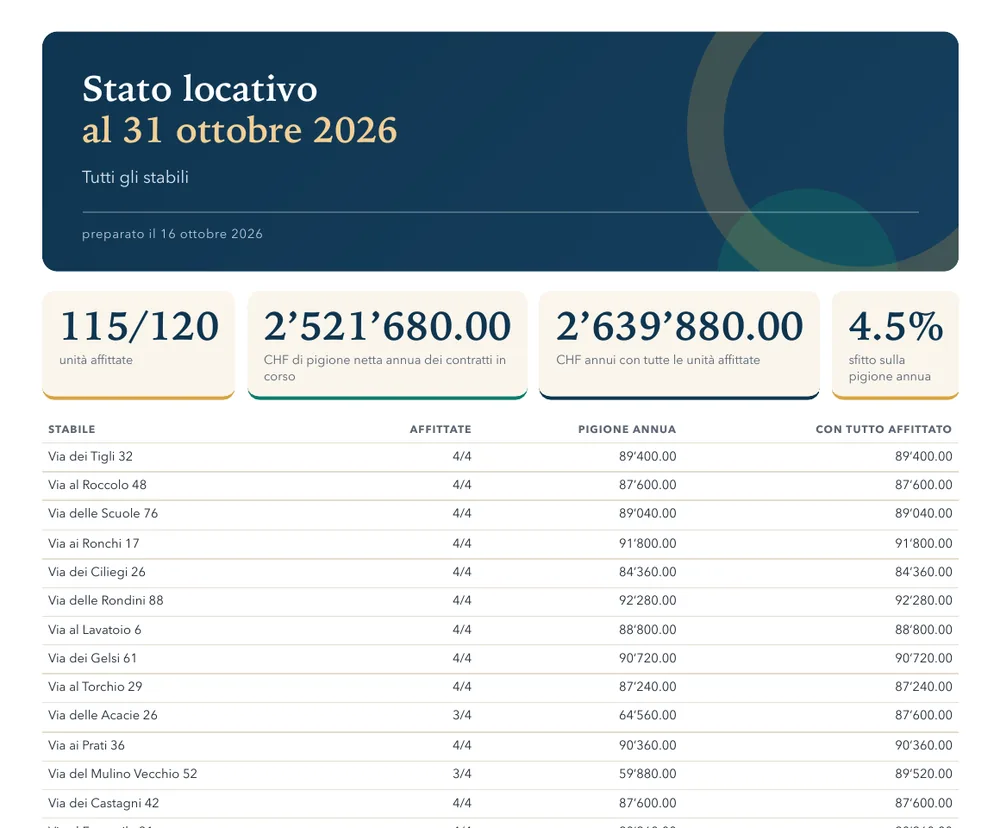Select the 'Via ai Prati 36' row name
The width and height of the screenshot is (1000, 828).
pos(86,745)
